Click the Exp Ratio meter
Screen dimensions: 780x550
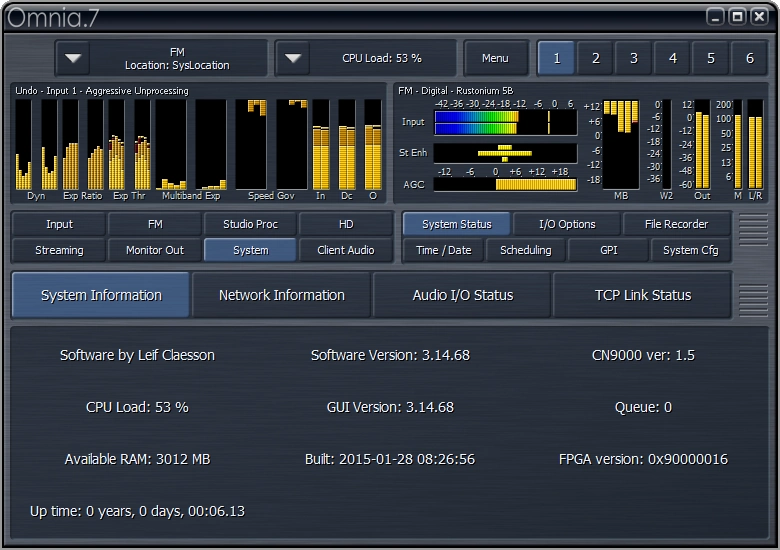[x=83, y=145]
